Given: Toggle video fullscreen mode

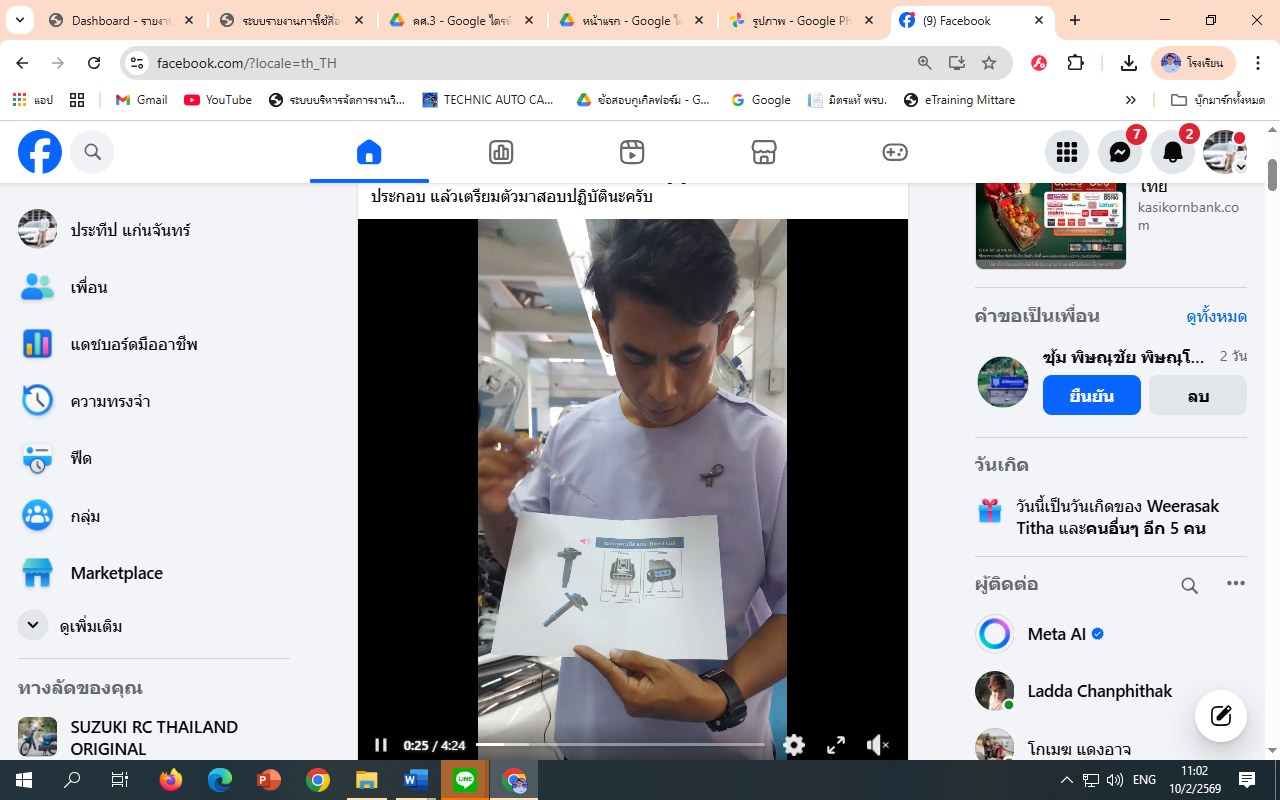Looking at the screenshot, I should (836, 745).
